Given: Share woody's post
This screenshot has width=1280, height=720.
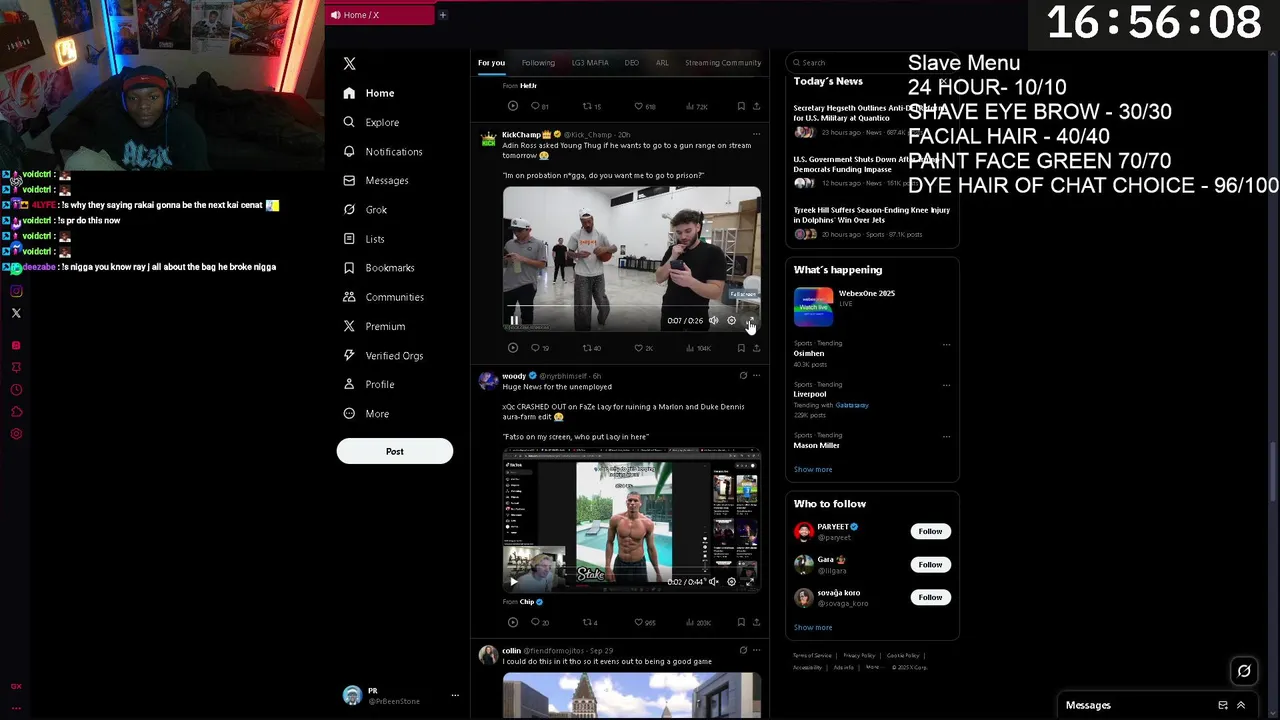Looking at the screenshot, I should coord(756,622).
